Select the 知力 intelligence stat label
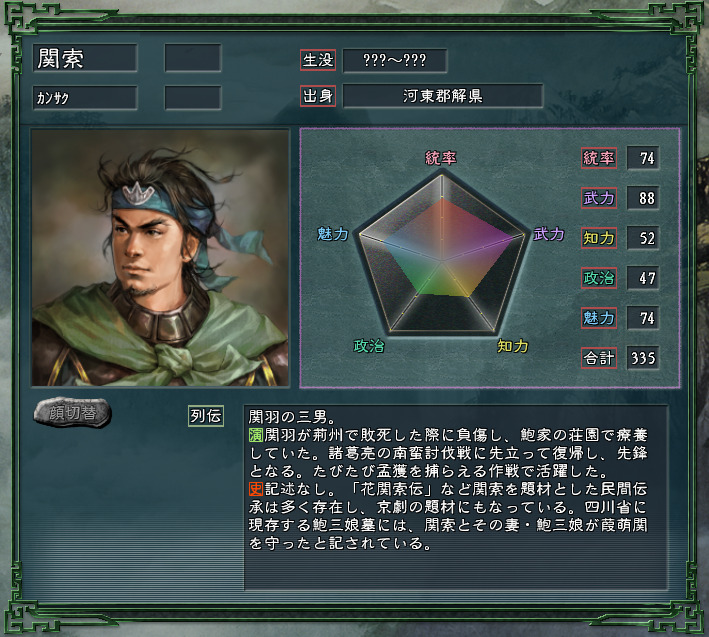Image resolution: width=709 pixels, height=637 pixels. click(x=599, y=238)
